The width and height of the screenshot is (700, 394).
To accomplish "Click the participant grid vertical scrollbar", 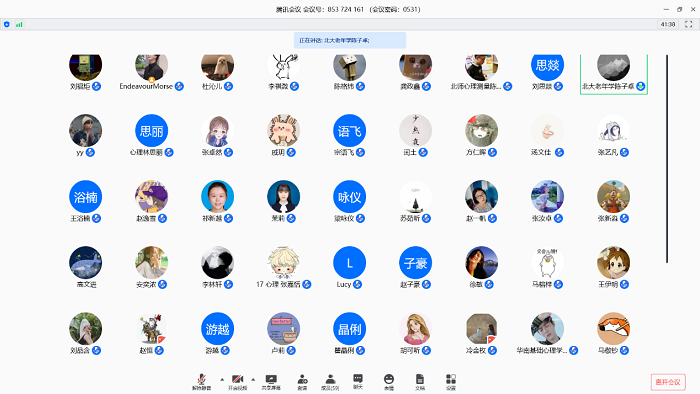I will tap(667, 159).
